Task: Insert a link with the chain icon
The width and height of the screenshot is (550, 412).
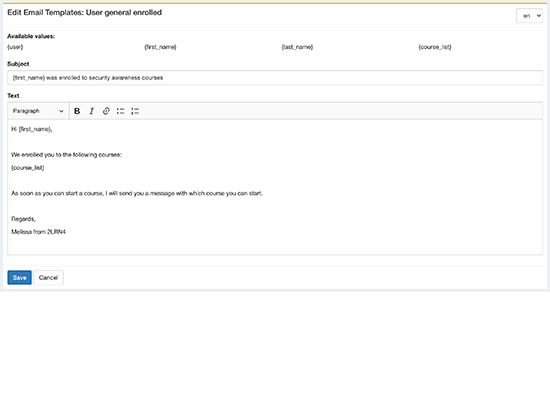Action: [x=106, y=111]
